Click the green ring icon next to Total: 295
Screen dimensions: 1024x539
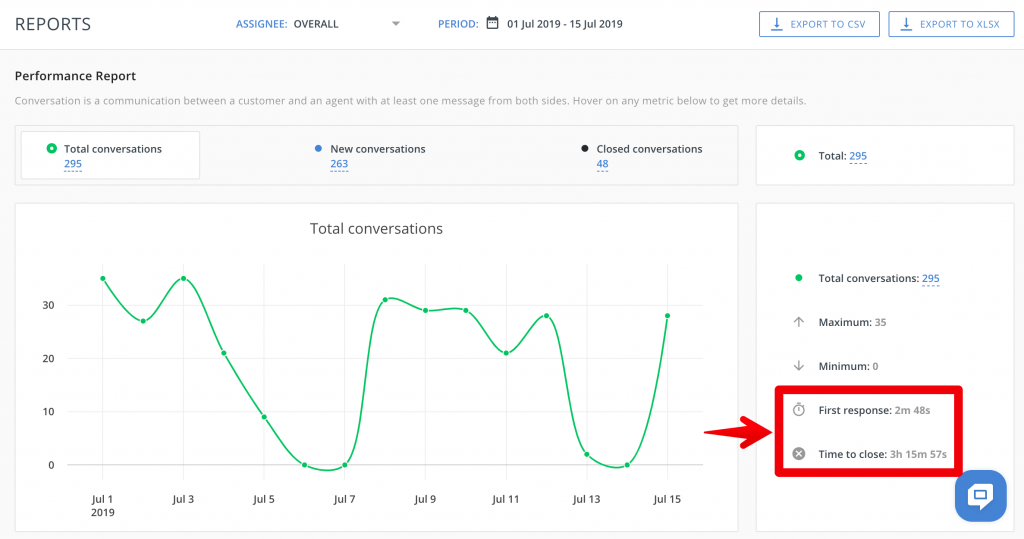(x=799, y=155)
